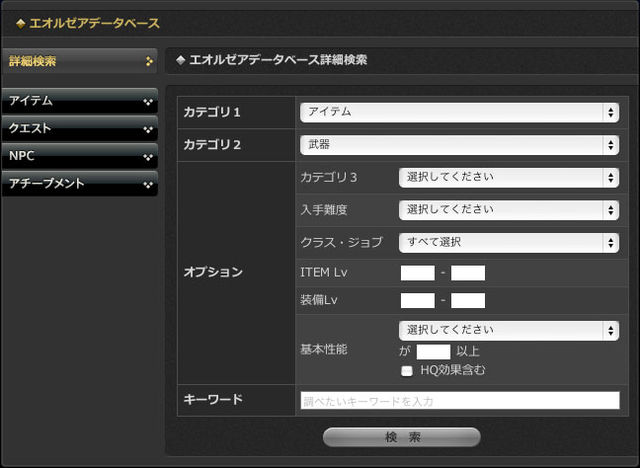This screenshot has width=640, height=468.
Task: Click the diamond icon beside エオルゼアデータベース詳細検索
Action: click(180, 60)
